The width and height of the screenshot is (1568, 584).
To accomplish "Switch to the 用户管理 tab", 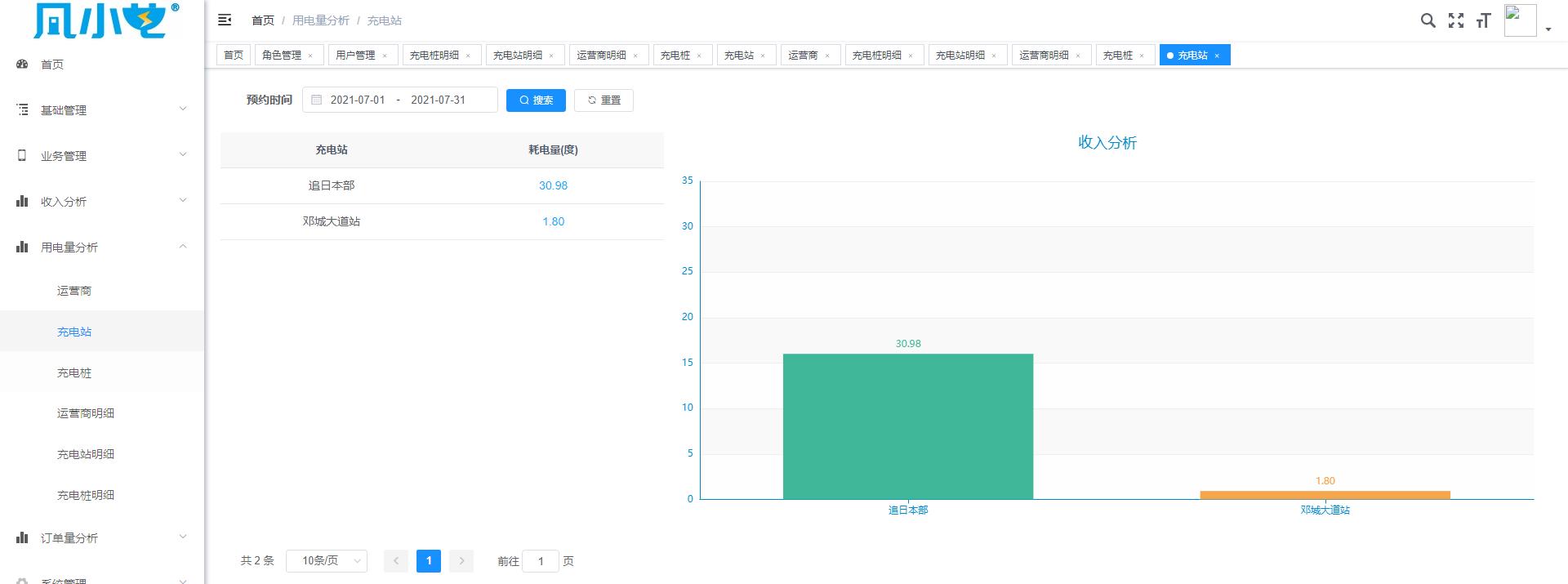I will pyautogui.click(x=355, y=56).
